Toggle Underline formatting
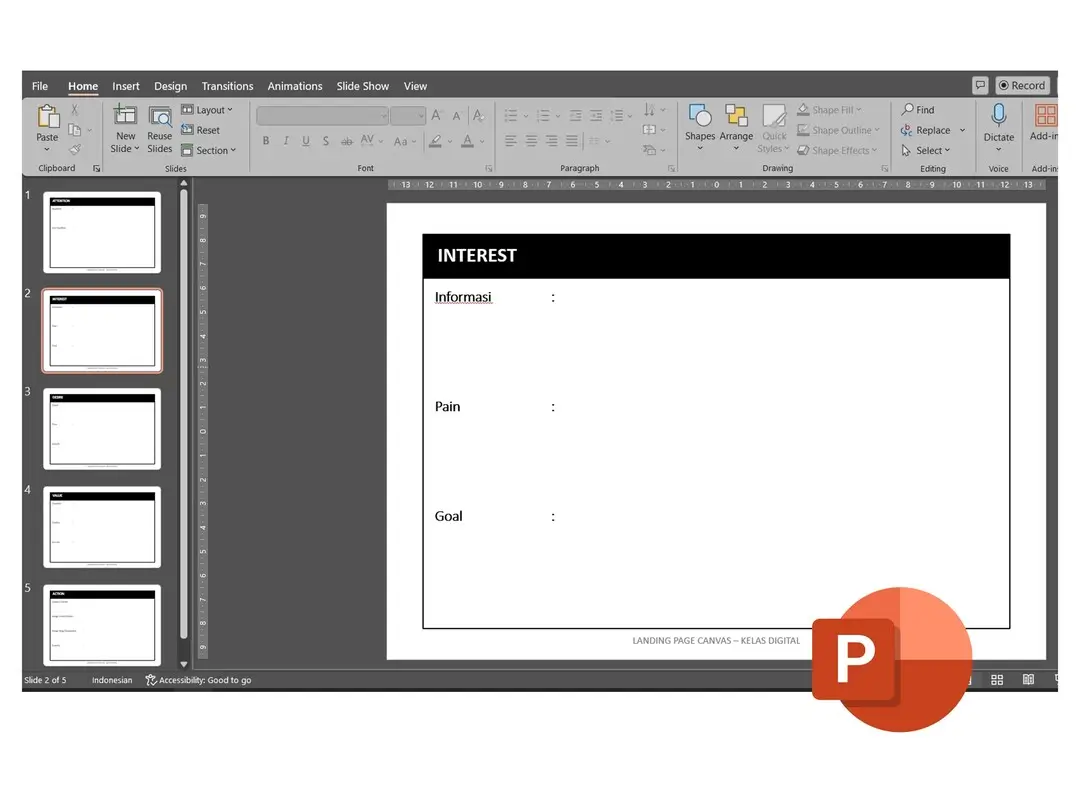 pos(306,141)
